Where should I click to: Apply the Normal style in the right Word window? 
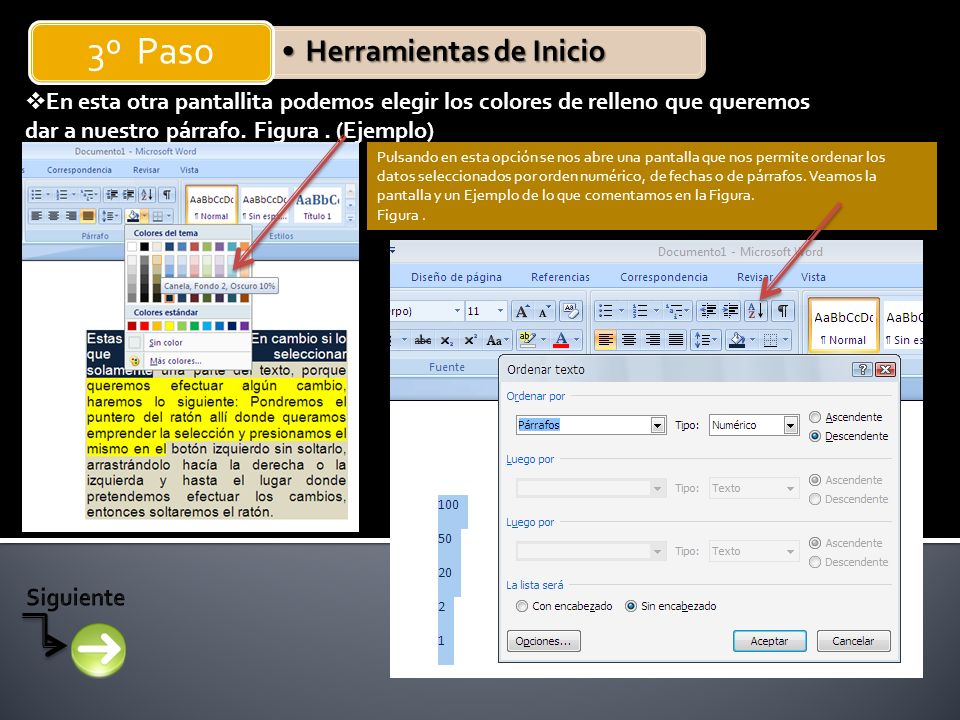pyautogui.click(x=844, y=324)
